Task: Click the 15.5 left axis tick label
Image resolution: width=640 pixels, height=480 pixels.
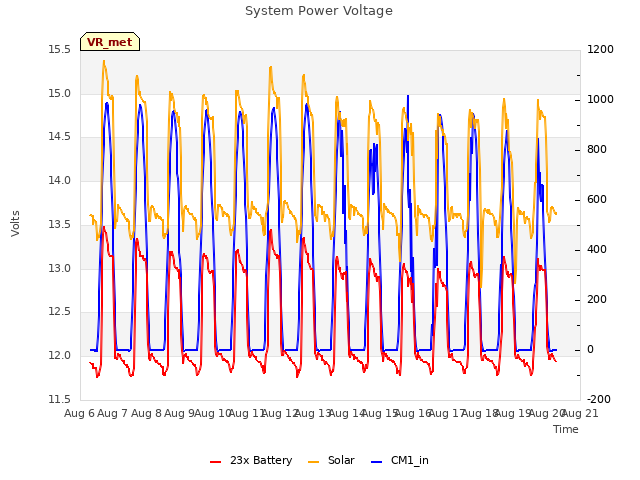Action: 60,50
